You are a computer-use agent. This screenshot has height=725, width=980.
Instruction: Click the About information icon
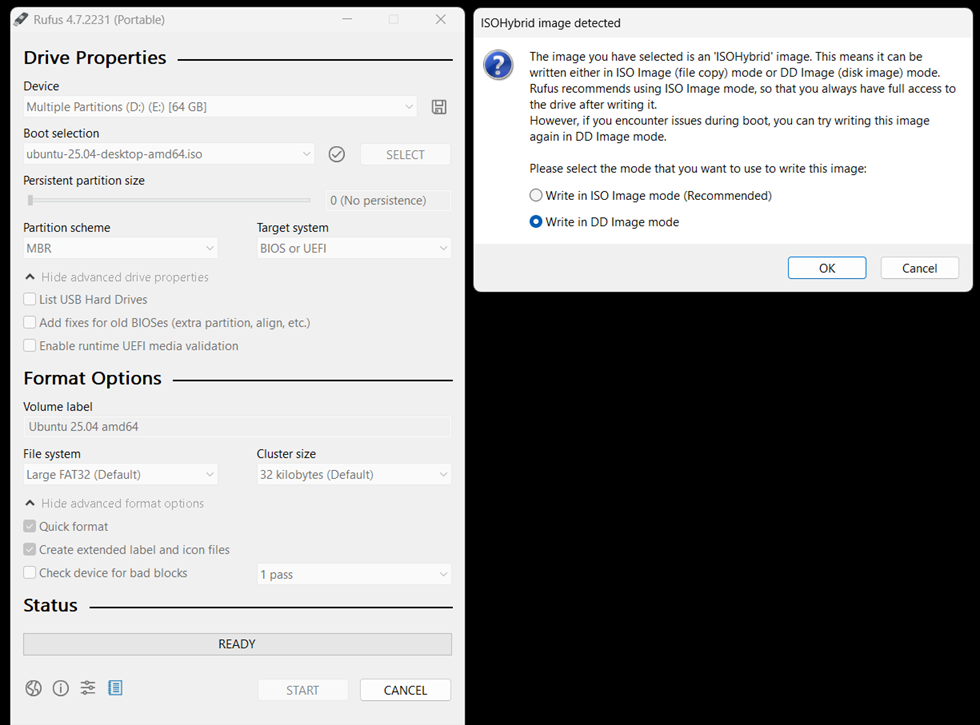pyautogui.click(x=61, y=688)
